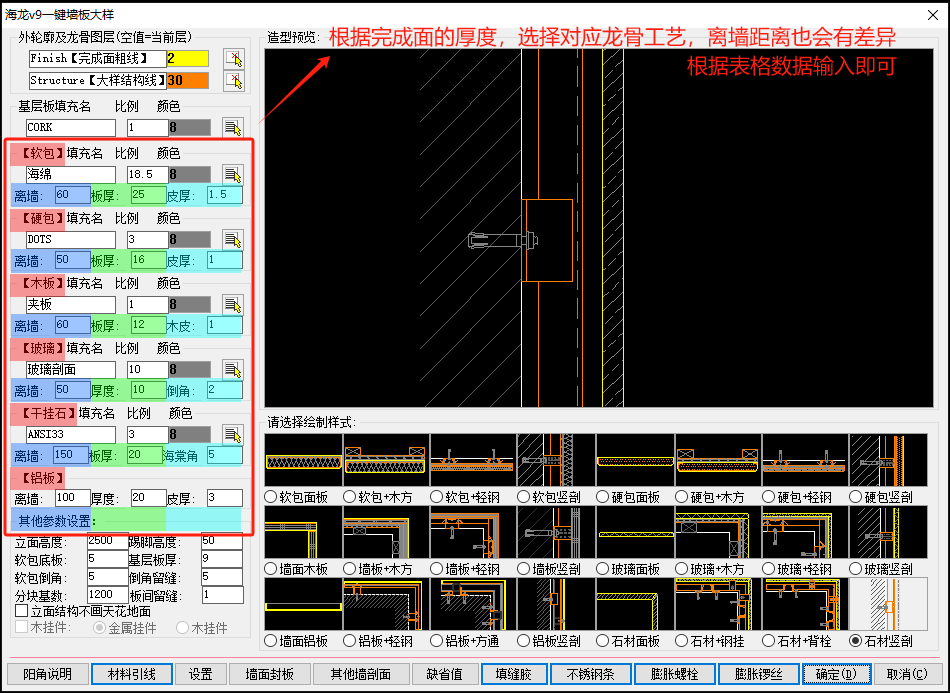Click the 材料引线 button
The image size is (950, 693).
(x=132, y=674)
